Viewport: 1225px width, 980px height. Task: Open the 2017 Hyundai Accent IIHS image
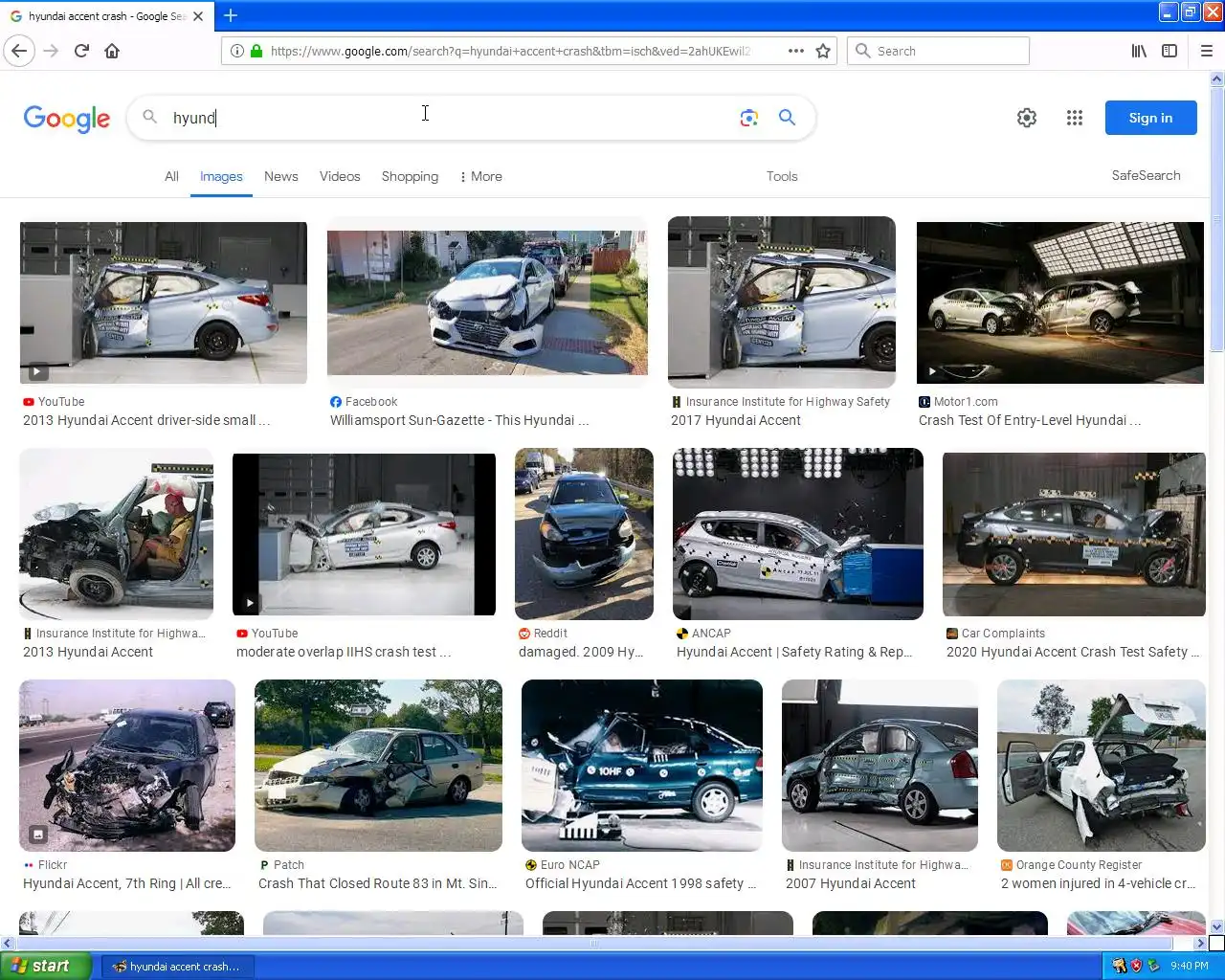click(x=782, y=302)
